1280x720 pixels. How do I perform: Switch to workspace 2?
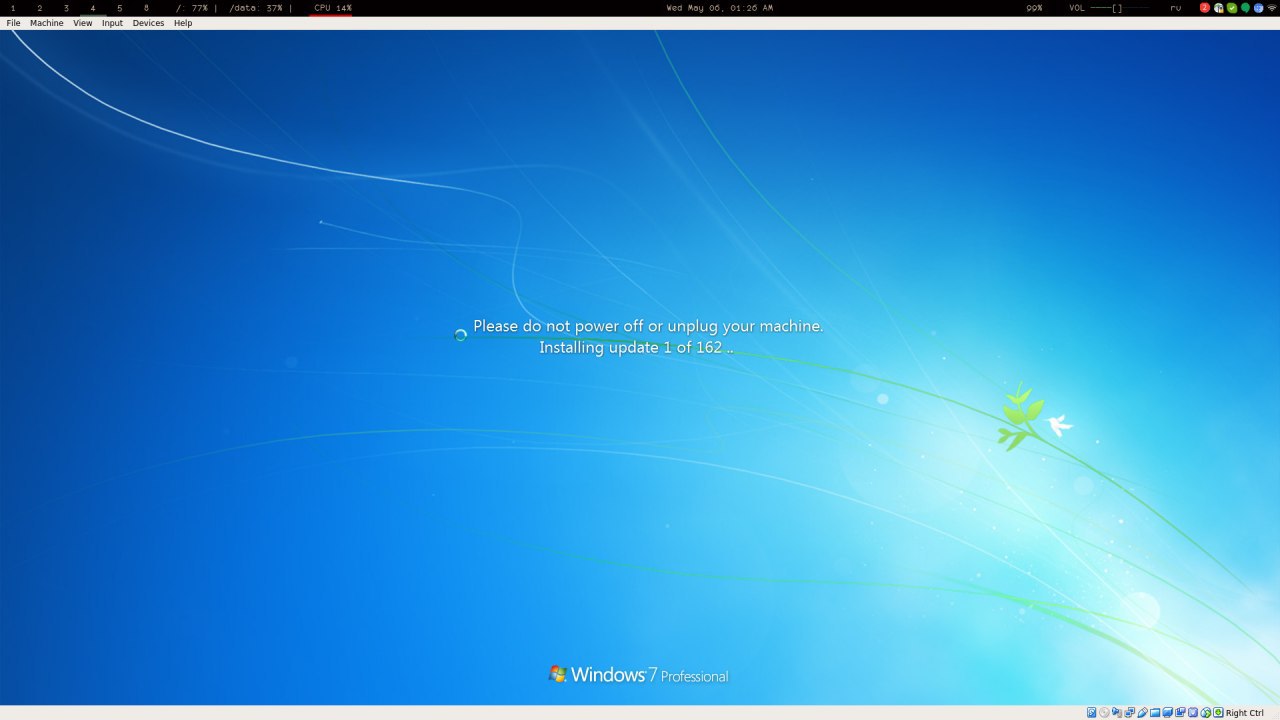pyautogui.click(x=40, y=8)
